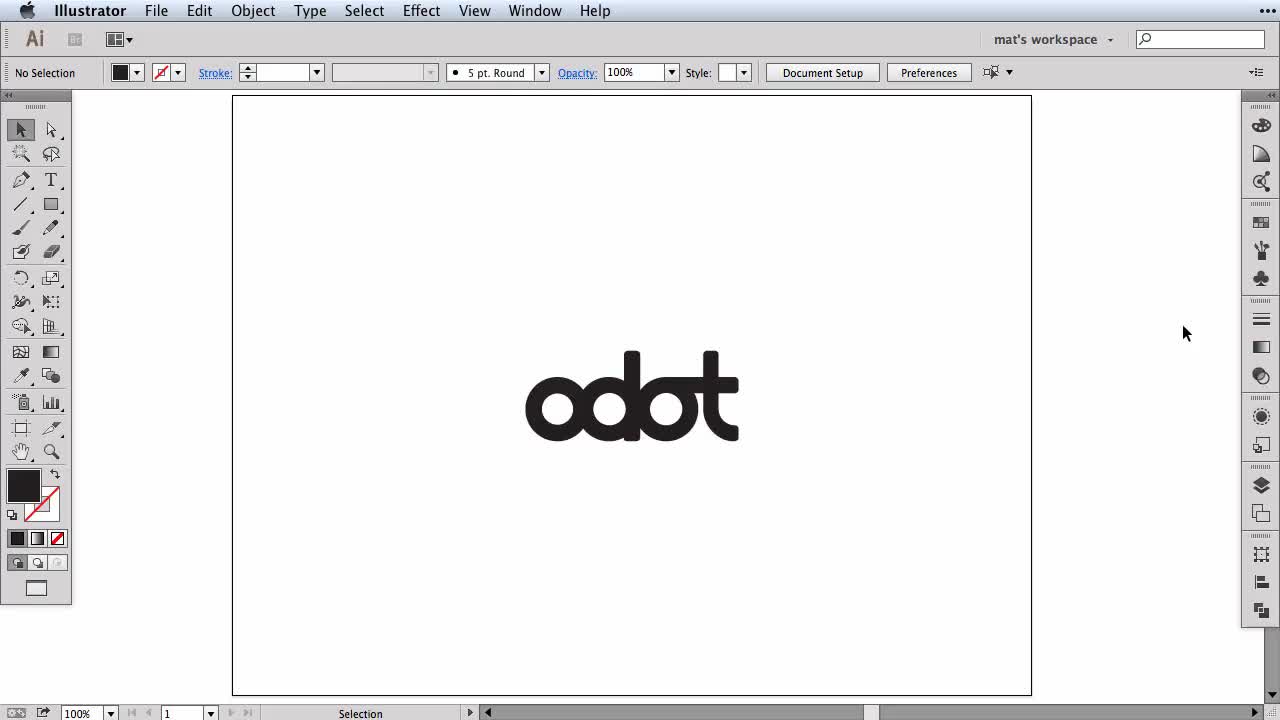This screenshot has height=720, width=1280.
Task: Select the Pen tool
Action: (21, 180)
